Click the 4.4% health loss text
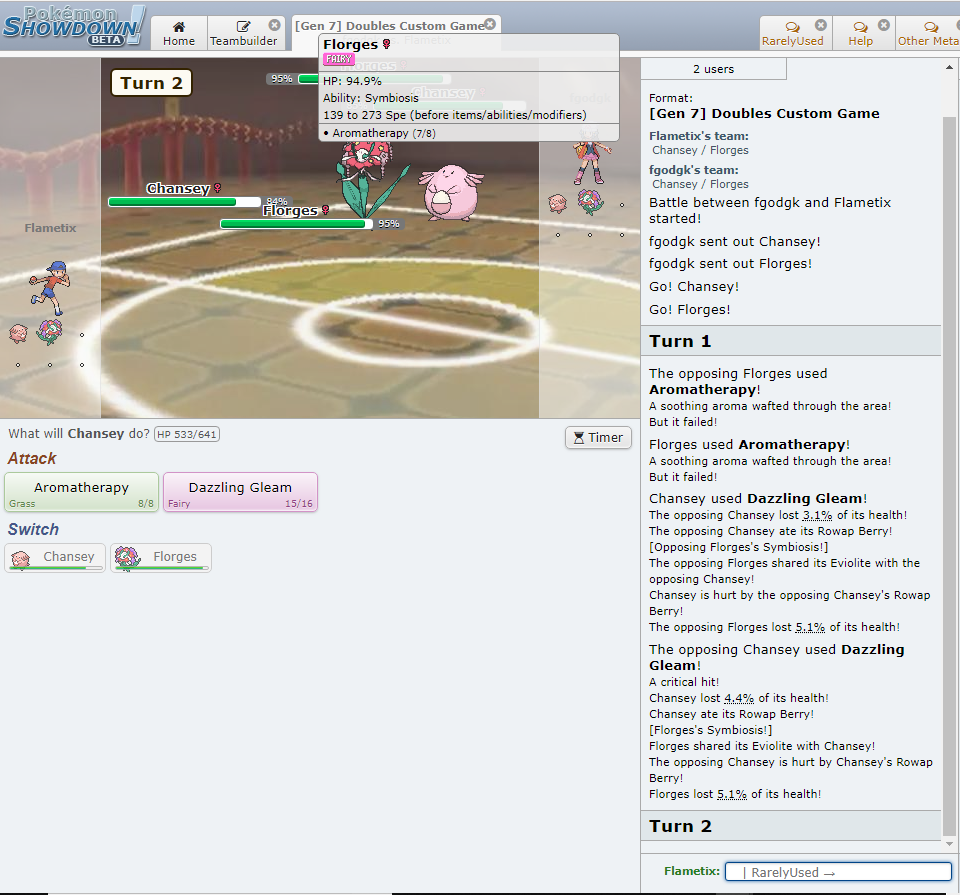 point(739,698)
